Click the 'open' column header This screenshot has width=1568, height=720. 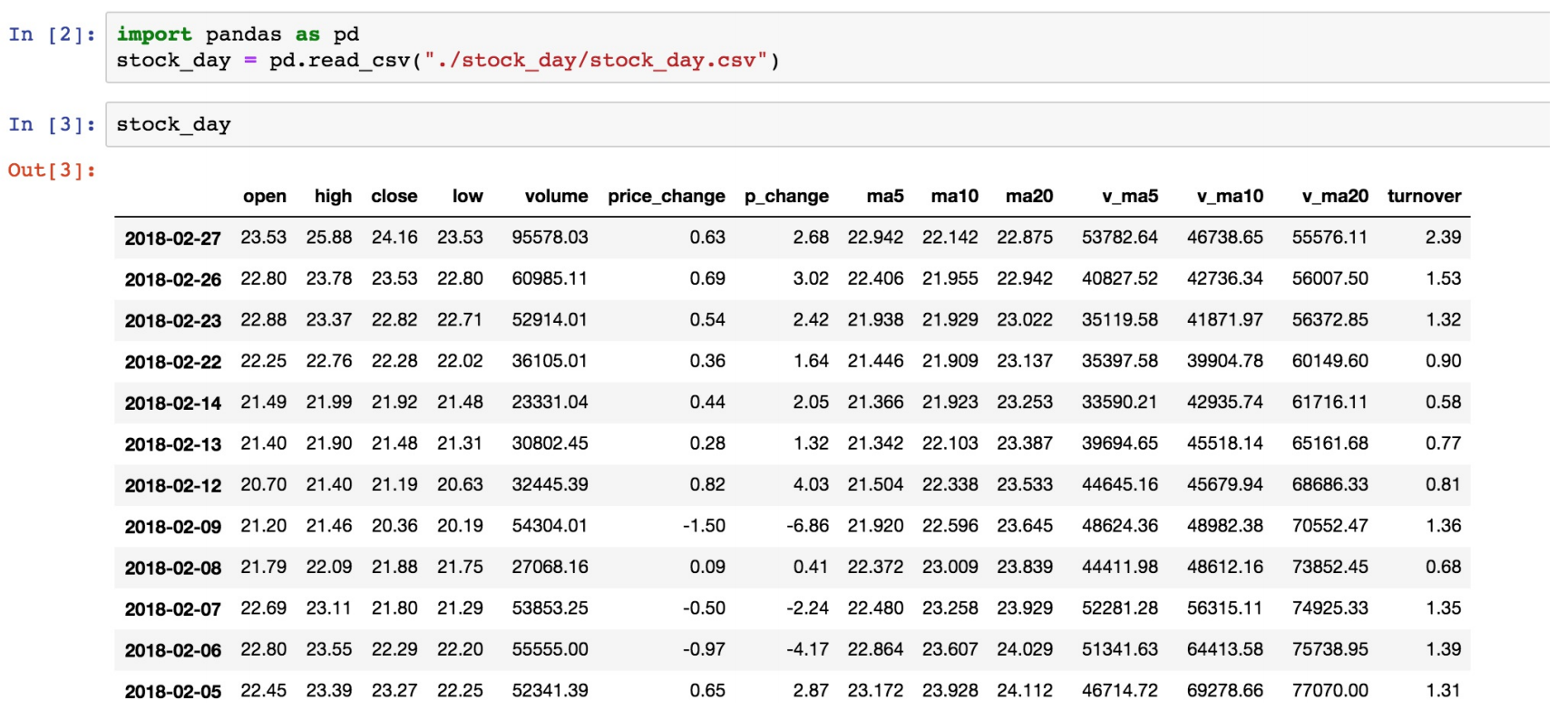point(265,196)
